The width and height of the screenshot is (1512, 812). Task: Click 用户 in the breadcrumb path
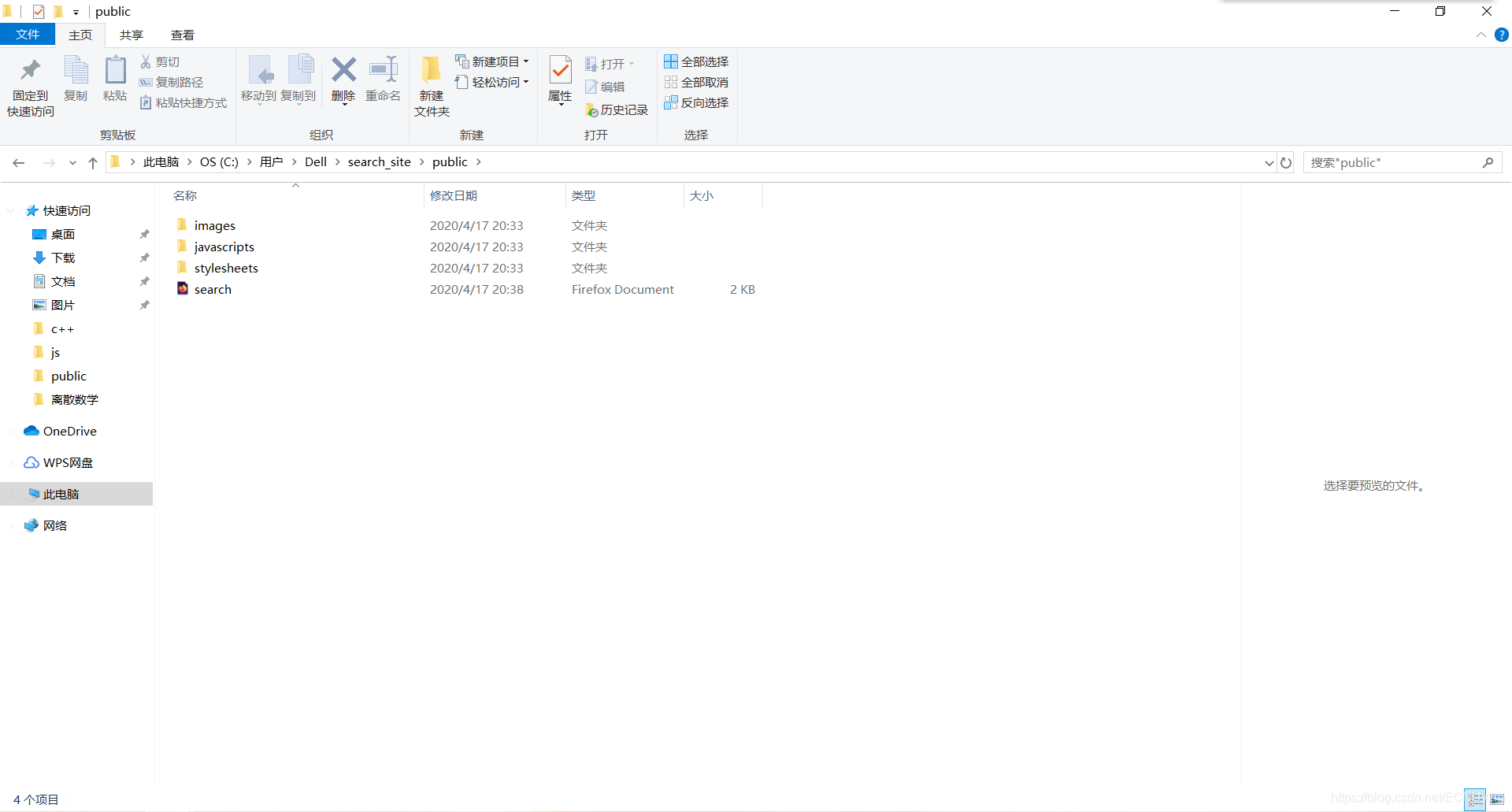[x=272, y=162]
